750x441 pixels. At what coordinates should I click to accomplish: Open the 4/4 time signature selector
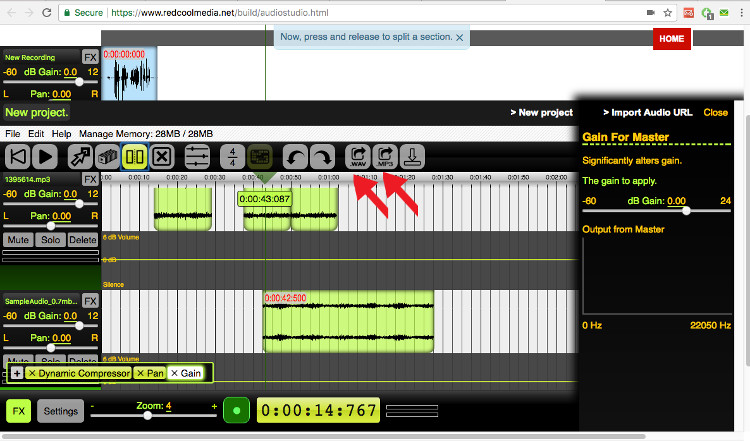[x=232, y=156]
